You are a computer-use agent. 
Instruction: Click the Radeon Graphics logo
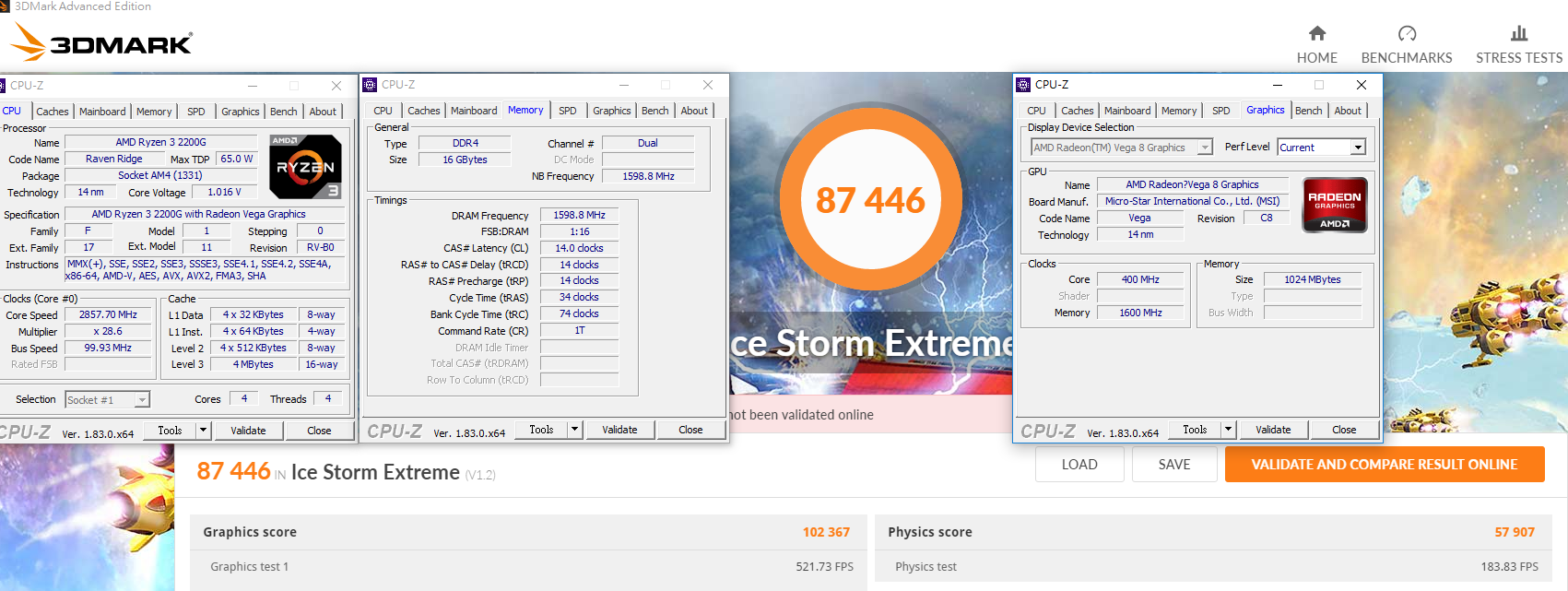click(x=1335, y=205)
